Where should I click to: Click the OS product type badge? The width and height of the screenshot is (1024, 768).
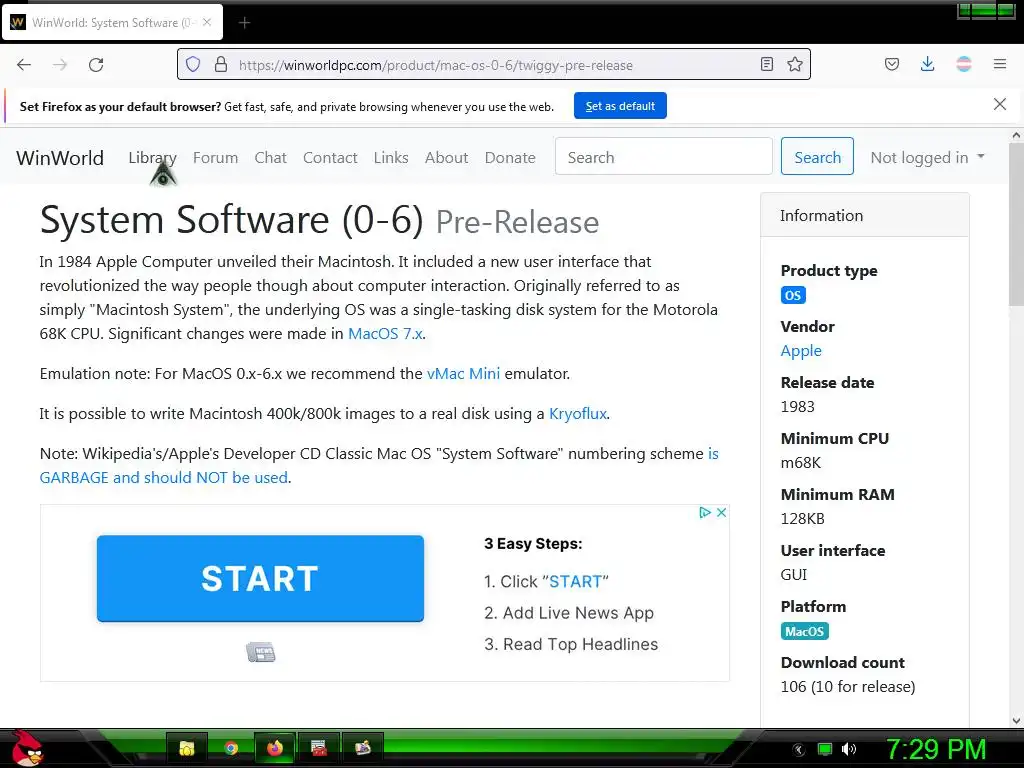click(793, 295)
